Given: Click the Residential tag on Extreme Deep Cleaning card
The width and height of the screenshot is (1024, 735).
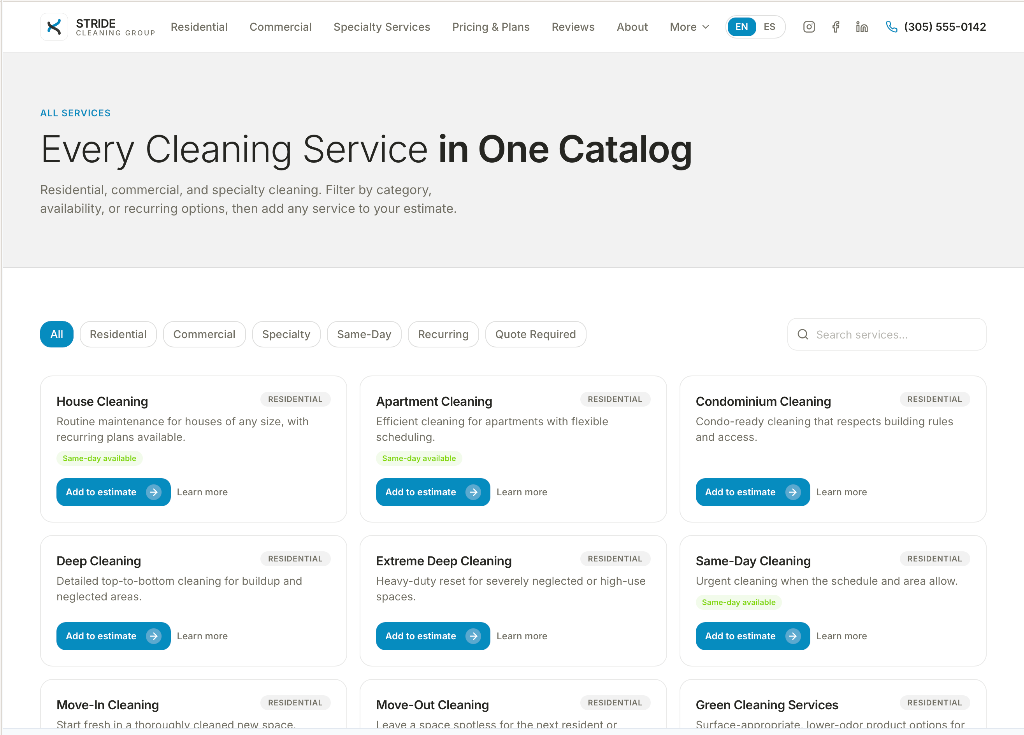Looking at the screenshot, I should [615, 559].
